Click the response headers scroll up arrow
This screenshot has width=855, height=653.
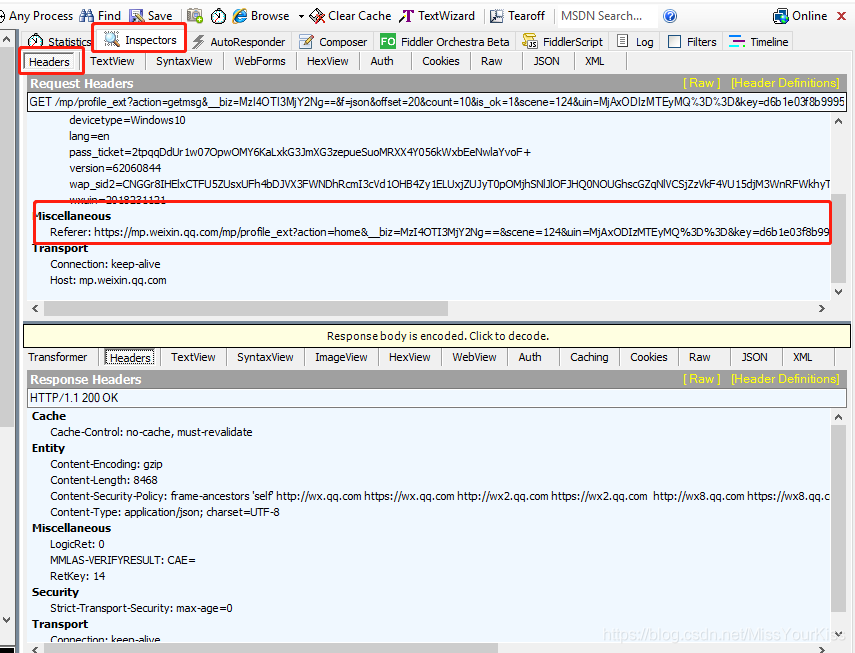click(x=839, y=417)
